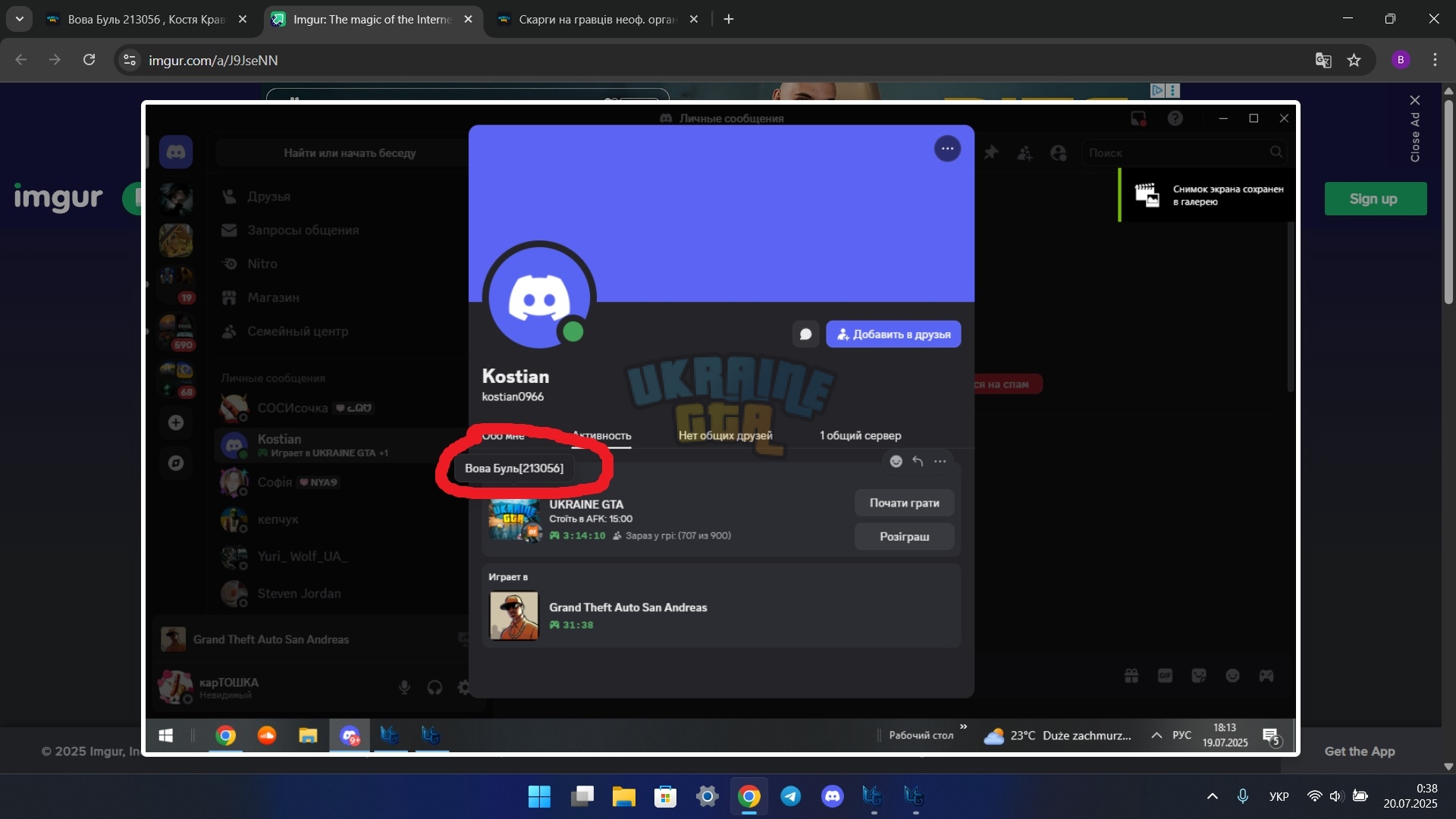Image resolution: width=1456 pixels, height=819 pixels.
Task: Click the Найти или начать беседу search box
Action: click(350, 152)
